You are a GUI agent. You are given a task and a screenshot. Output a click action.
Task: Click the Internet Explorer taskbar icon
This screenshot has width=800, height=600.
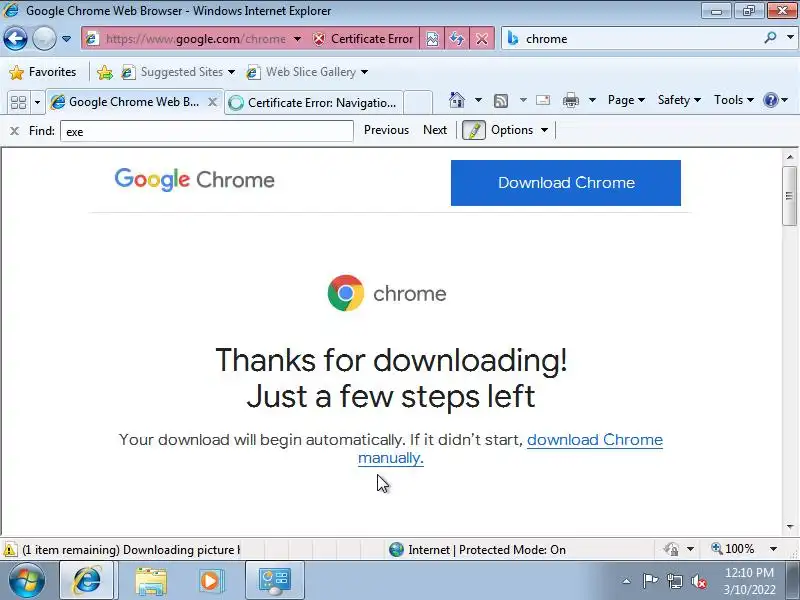point(87,580)
